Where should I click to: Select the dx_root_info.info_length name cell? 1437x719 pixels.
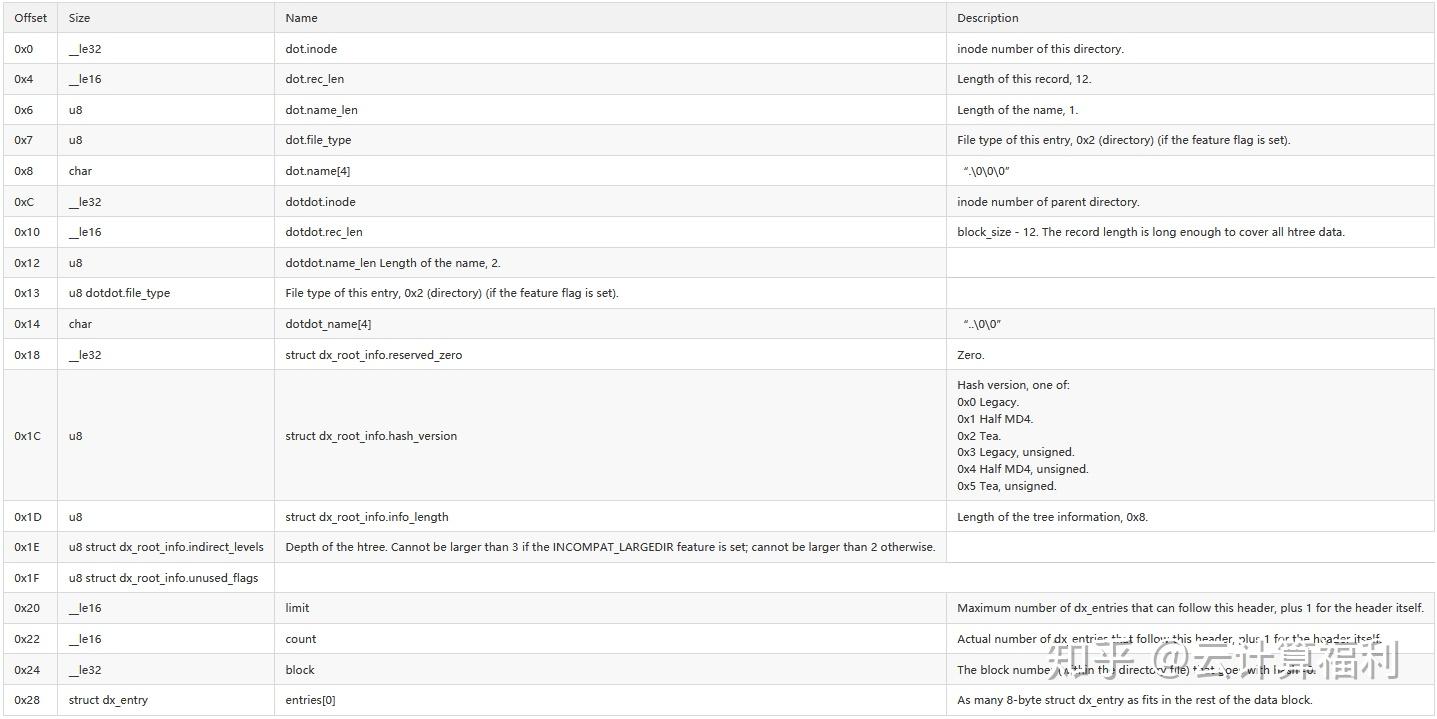(x=366, y=517)
